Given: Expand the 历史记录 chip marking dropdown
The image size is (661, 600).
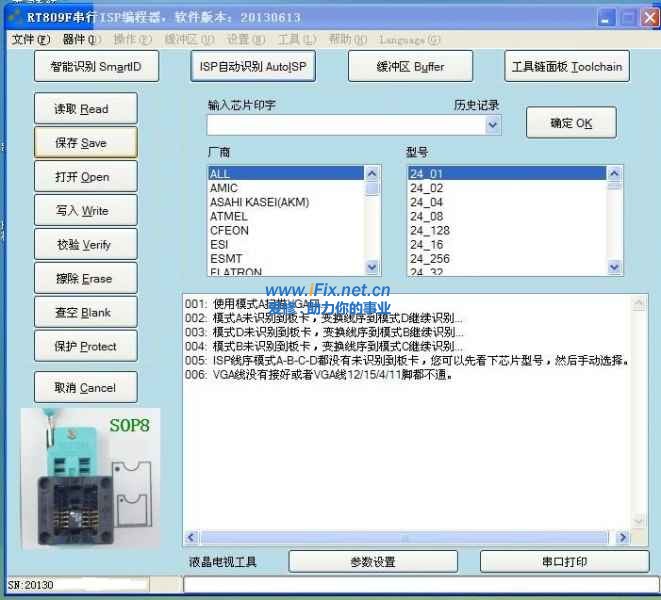Looking at the screenshot, I should (x=492, y=125).
